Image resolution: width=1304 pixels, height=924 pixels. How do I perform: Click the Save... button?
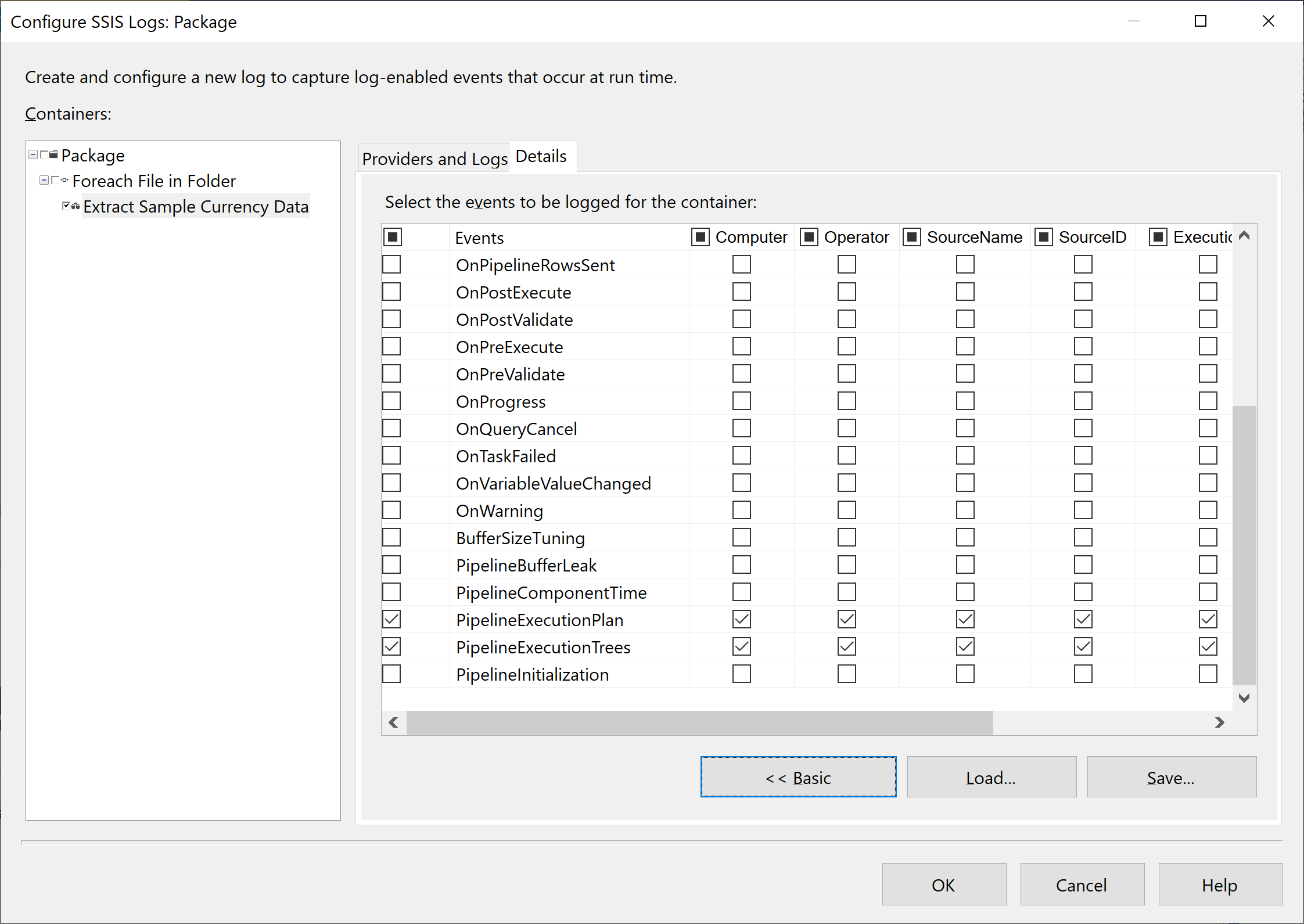pos(1171,777)
